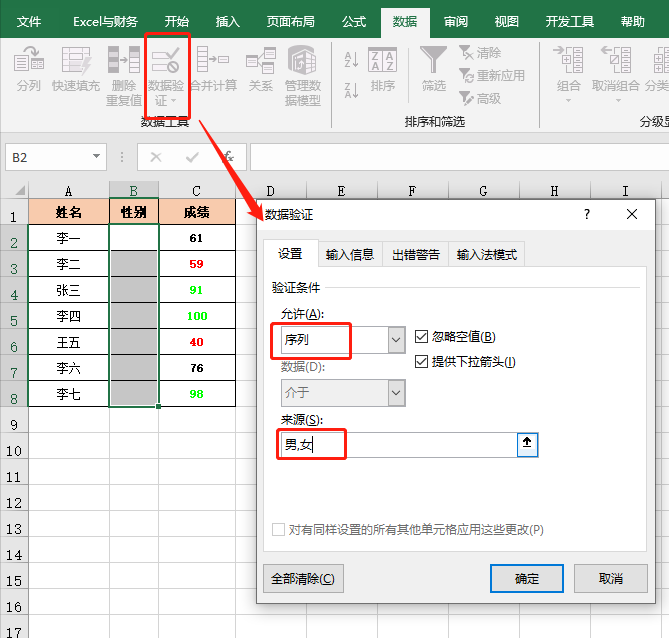Click the OK (确定) button
669x638 pixels.
[527, 578]
